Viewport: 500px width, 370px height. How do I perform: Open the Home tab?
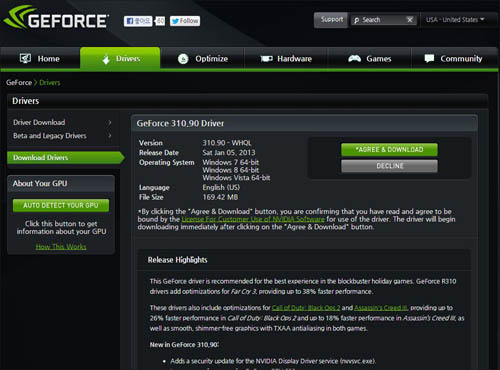40,58
